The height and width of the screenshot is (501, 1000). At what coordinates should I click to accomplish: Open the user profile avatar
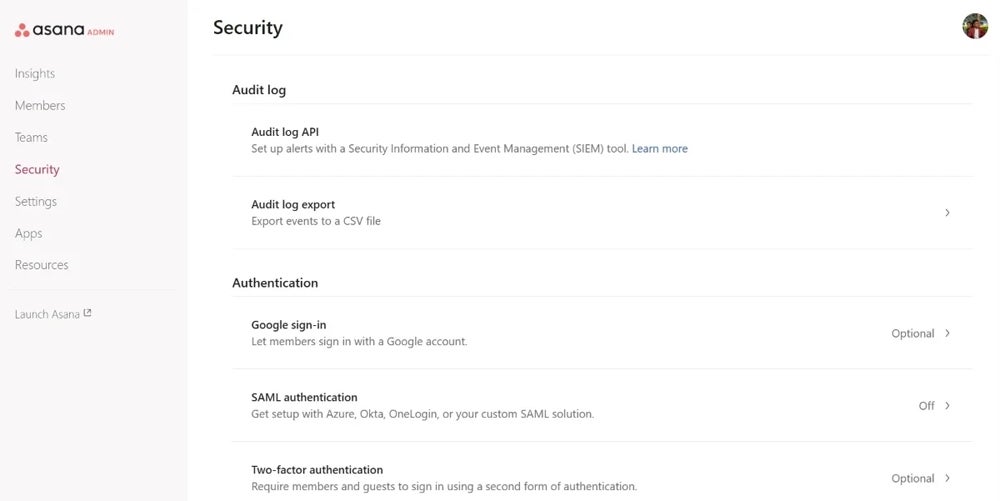(x=974, y=26)
